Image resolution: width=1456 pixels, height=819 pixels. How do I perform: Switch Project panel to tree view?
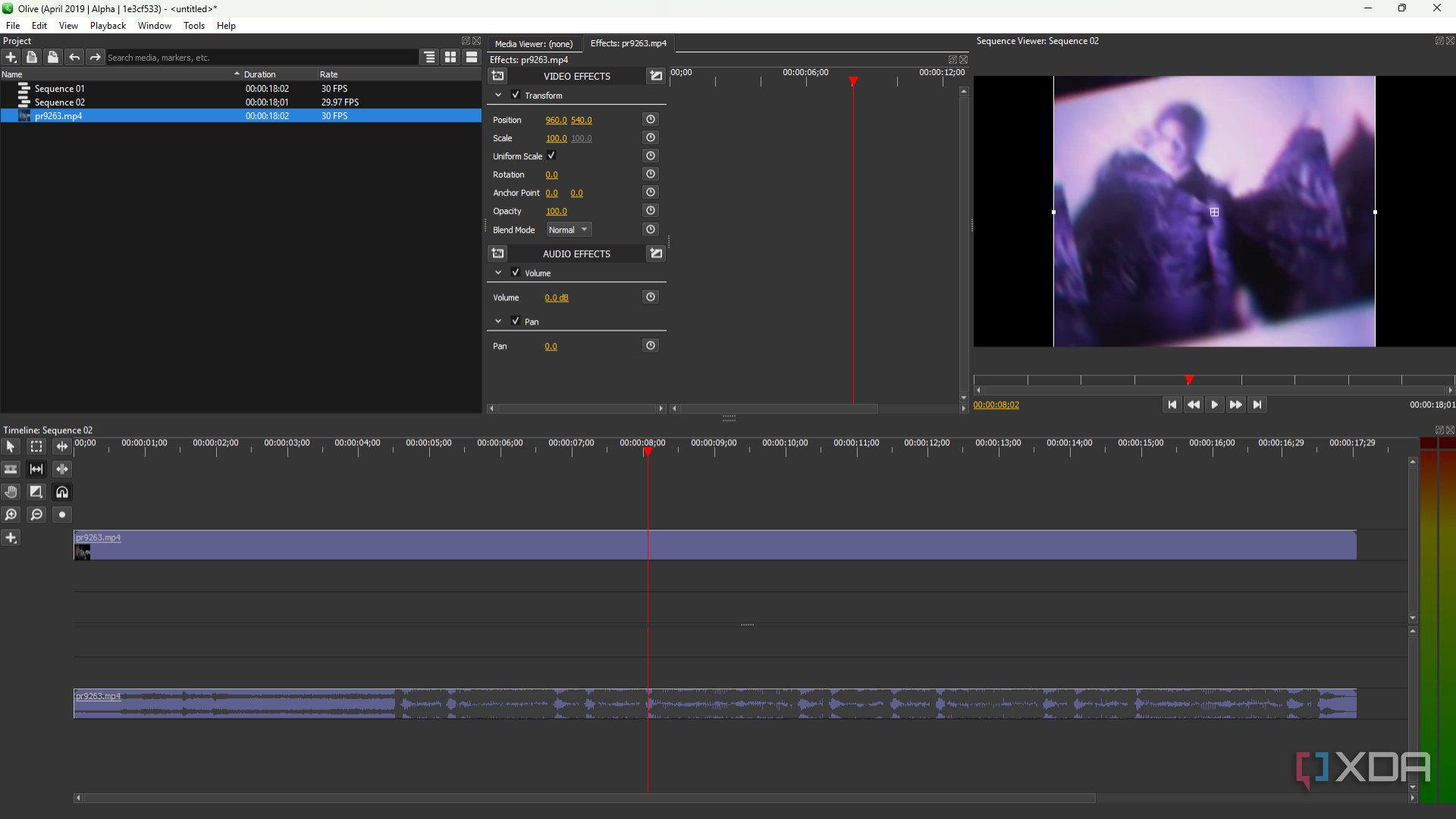[x=429, y=57]
